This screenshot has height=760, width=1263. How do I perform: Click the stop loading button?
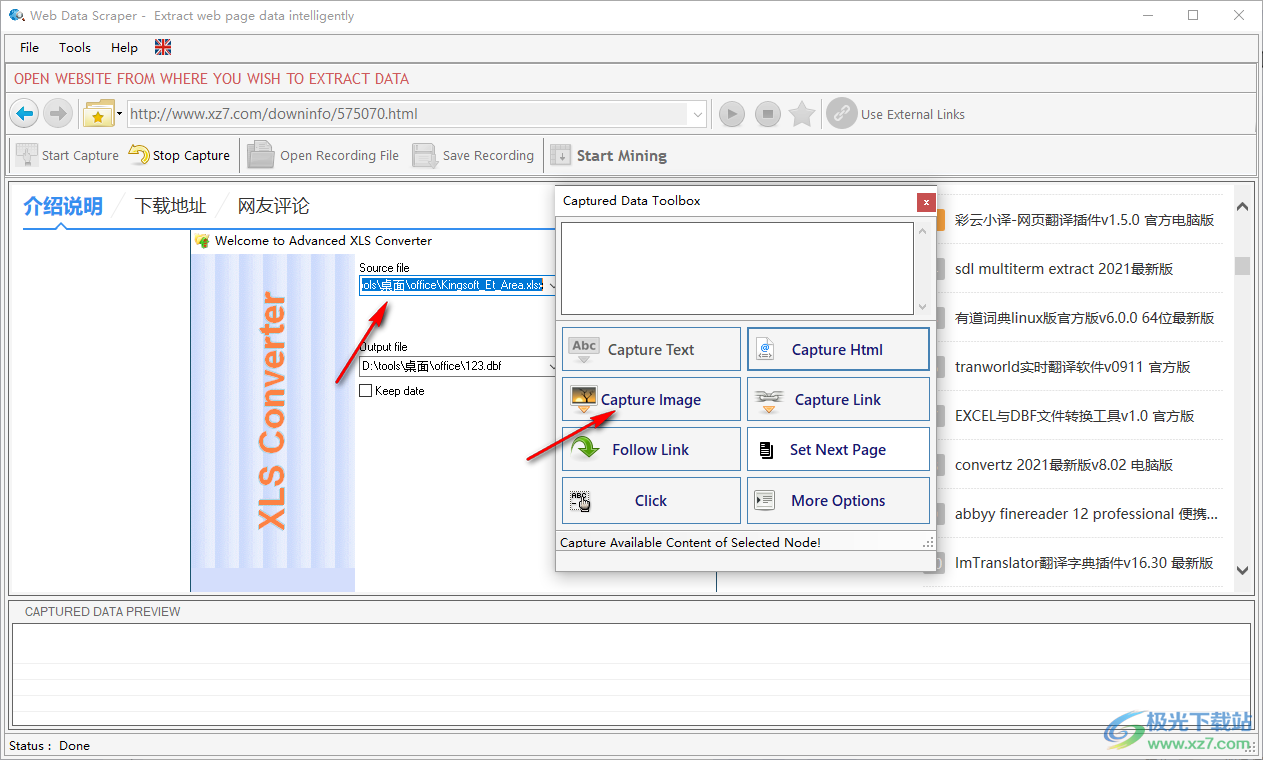(x=767, y=114)
